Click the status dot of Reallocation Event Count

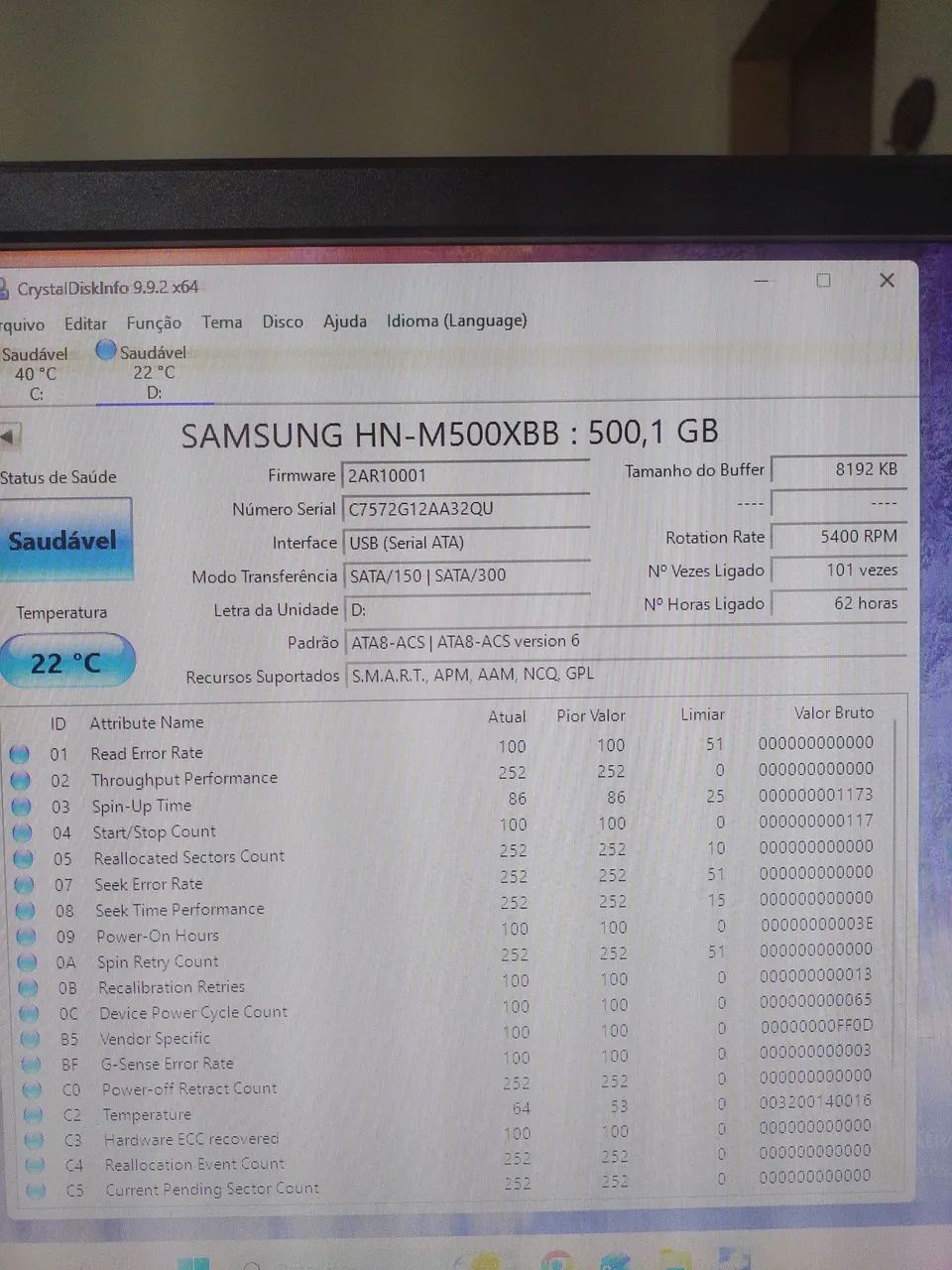35,1165
